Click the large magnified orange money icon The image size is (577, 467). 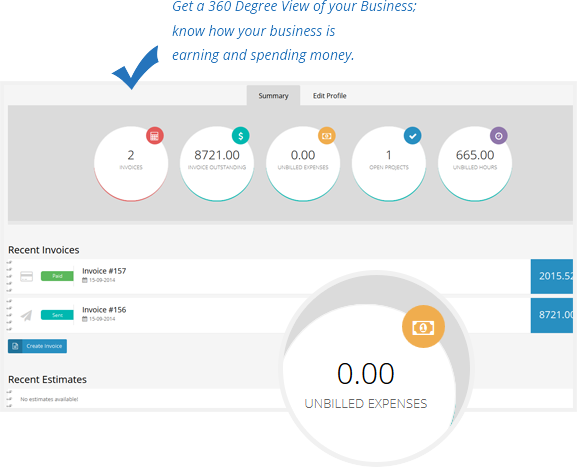[x=423, y=327]
